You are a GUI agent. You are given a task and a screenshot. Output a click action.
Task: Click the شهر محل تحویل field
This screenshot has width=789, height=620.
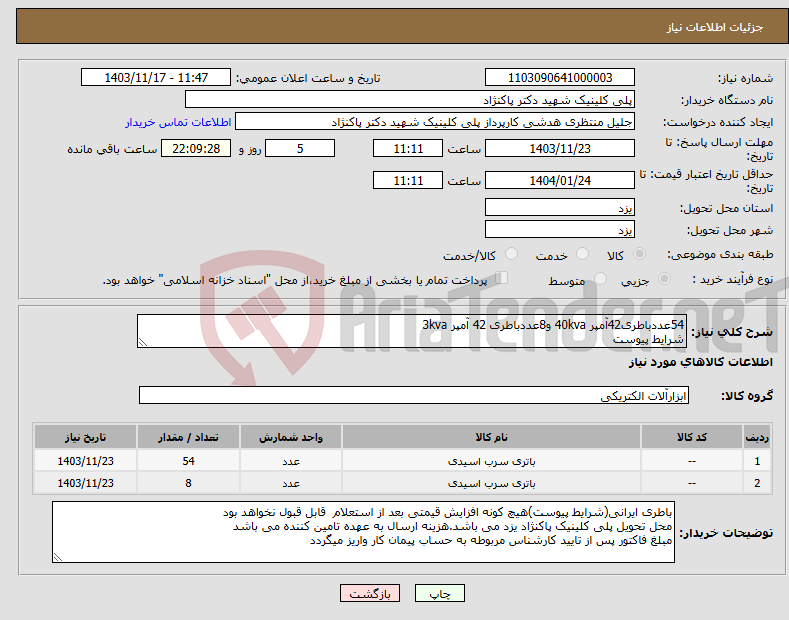coord(560,229)
